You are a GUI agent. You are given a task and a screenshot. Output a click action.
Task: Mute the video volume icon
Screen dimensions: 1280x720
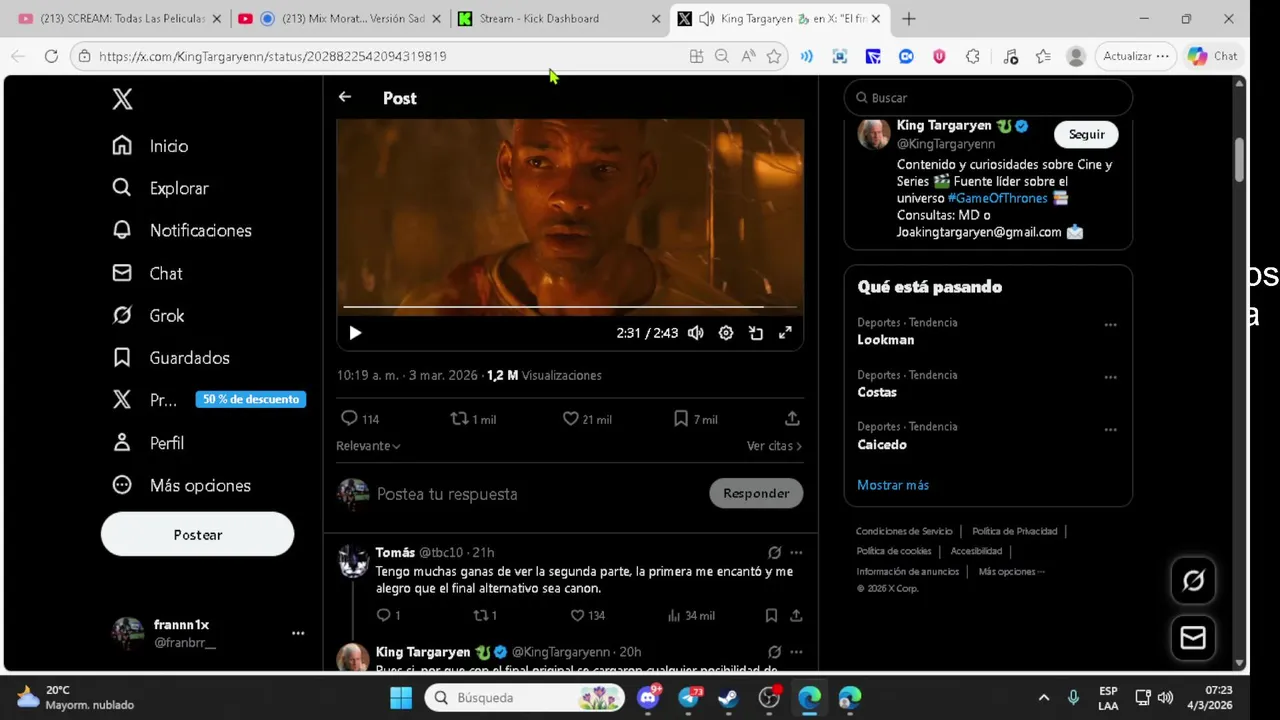point(696,333)
